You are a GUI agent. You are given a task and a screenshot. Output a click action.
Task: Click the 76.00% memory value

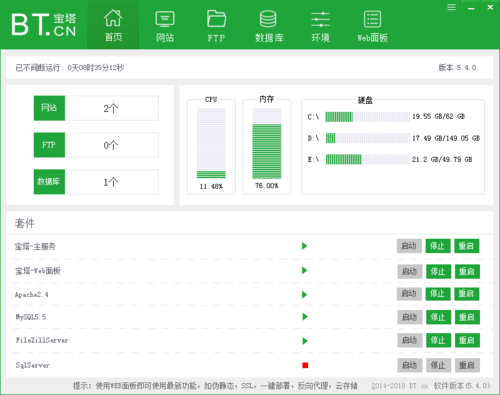[267, 186]
